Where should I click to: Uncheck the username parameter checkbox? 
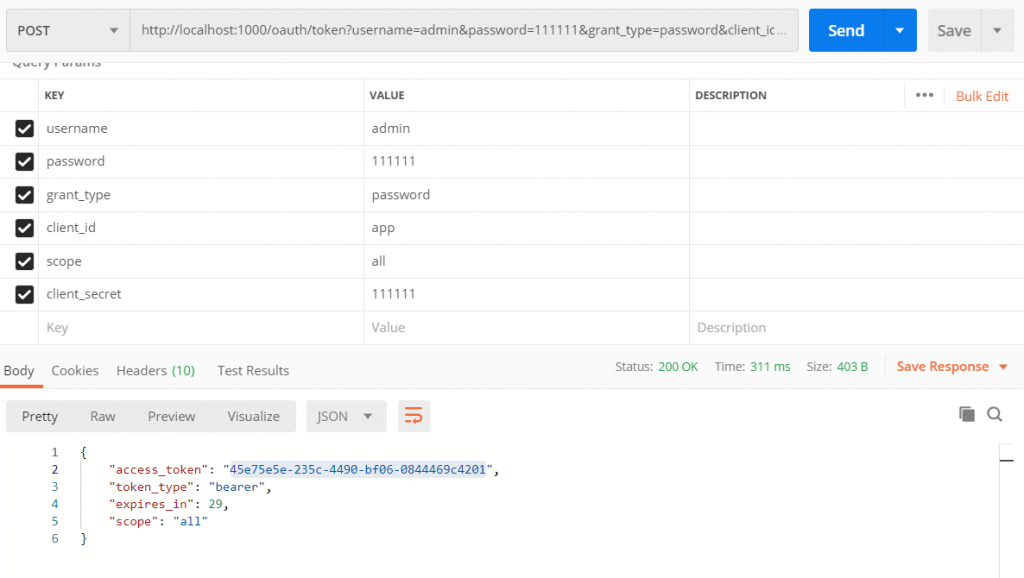[25, 128]
